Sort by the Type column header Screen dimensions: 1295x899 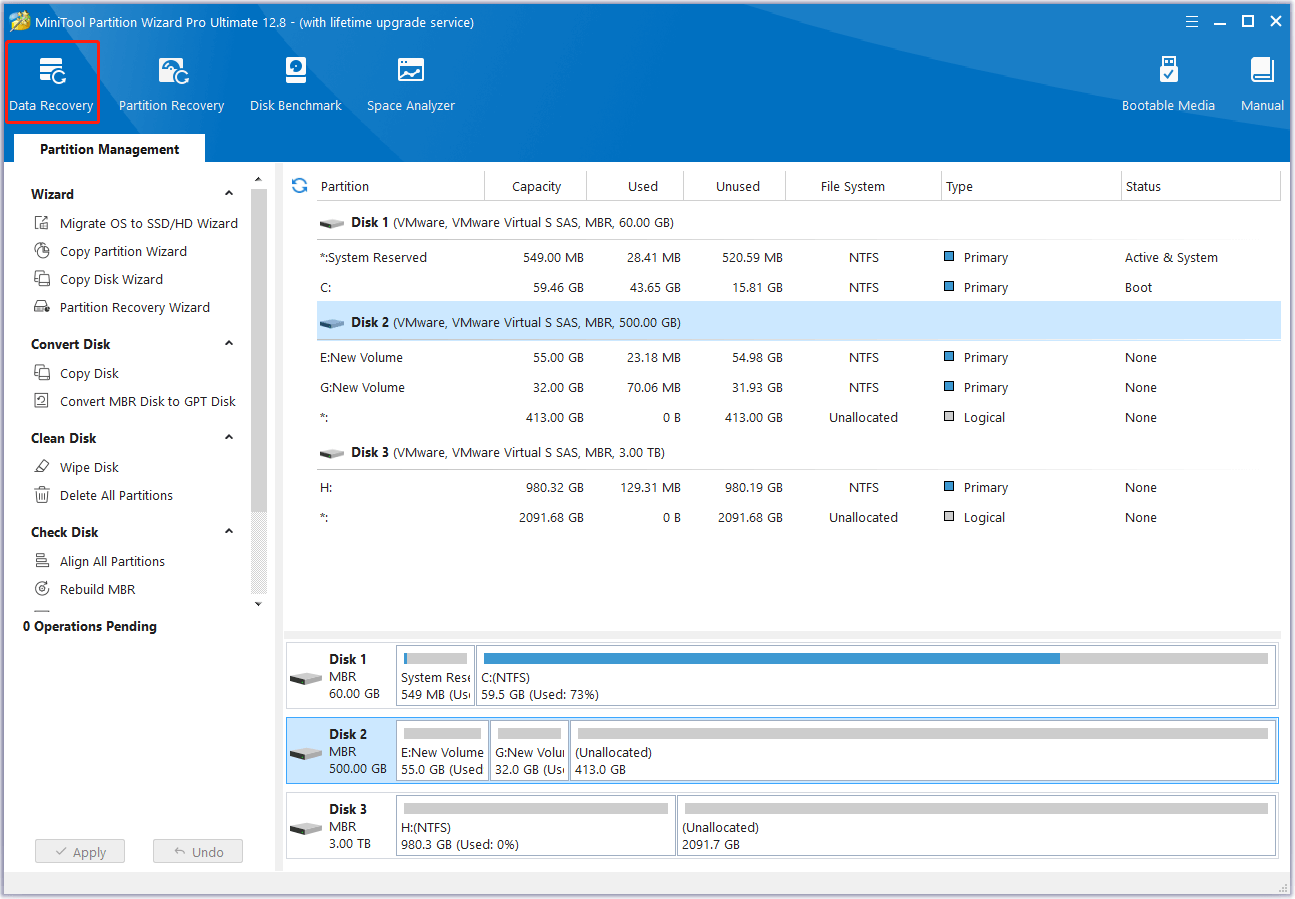[x=1031, y=186]
